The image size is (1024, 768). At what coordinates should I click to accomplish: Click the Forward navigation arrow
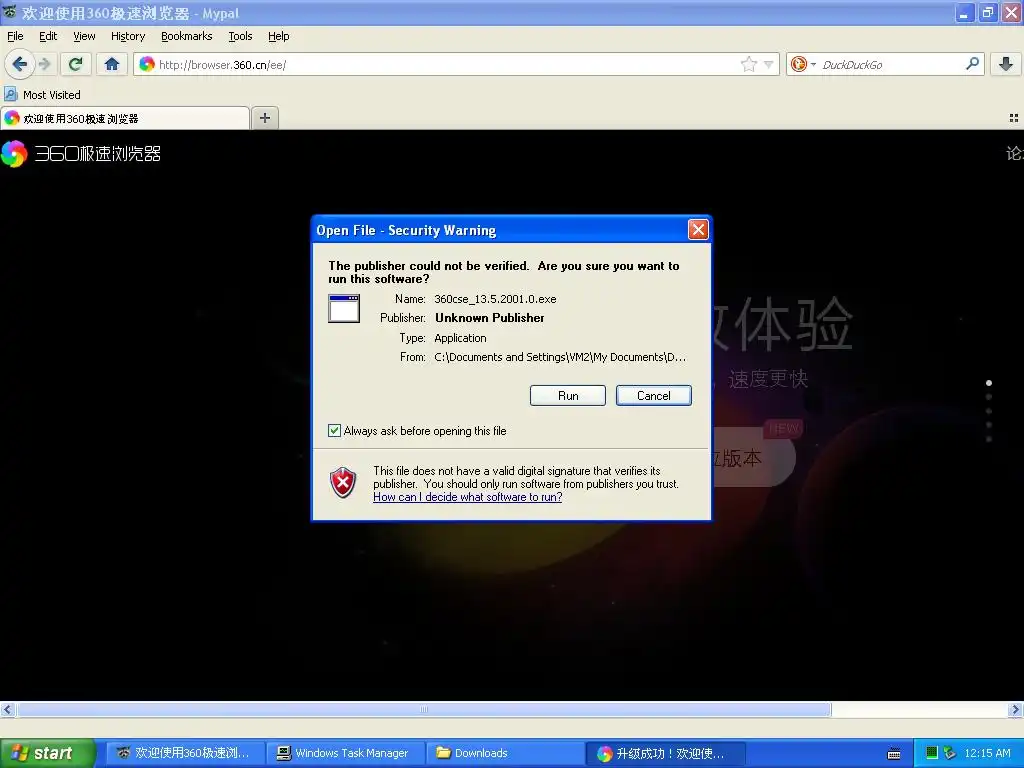coord(44,64)
